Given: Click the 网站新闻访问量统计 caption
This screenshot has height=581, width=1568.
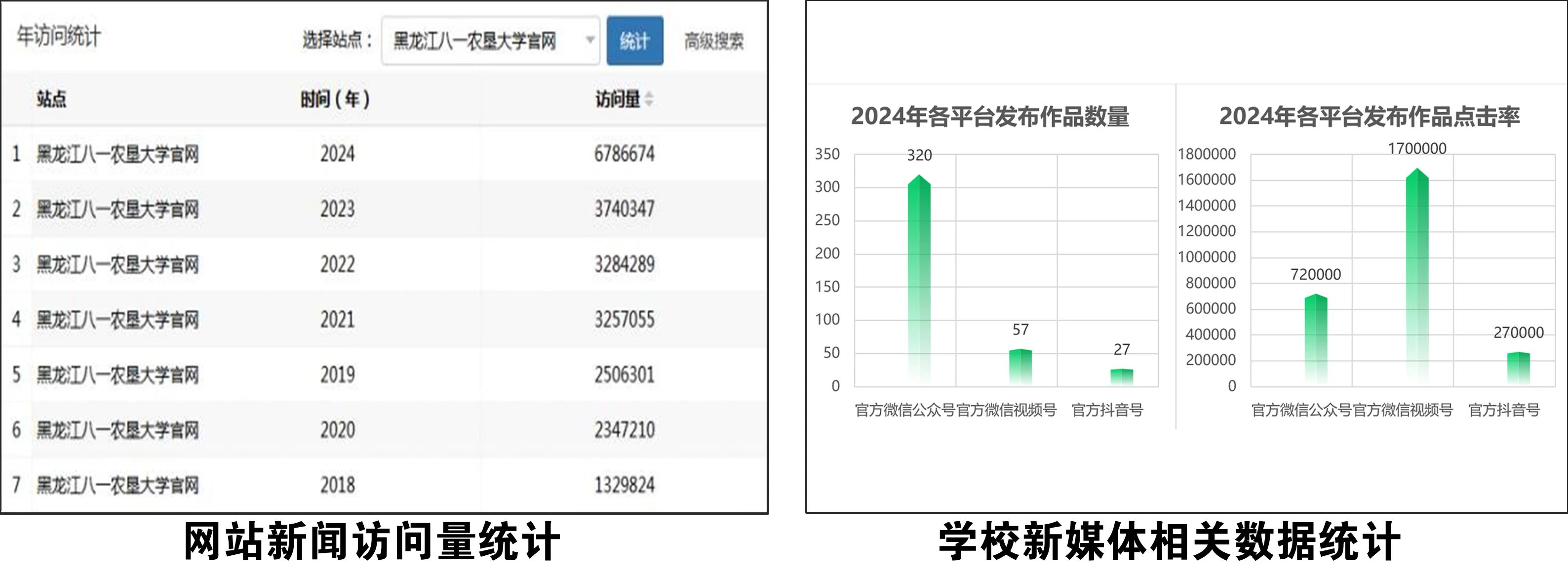Looking at the screenshot, I should click(372, 541).
